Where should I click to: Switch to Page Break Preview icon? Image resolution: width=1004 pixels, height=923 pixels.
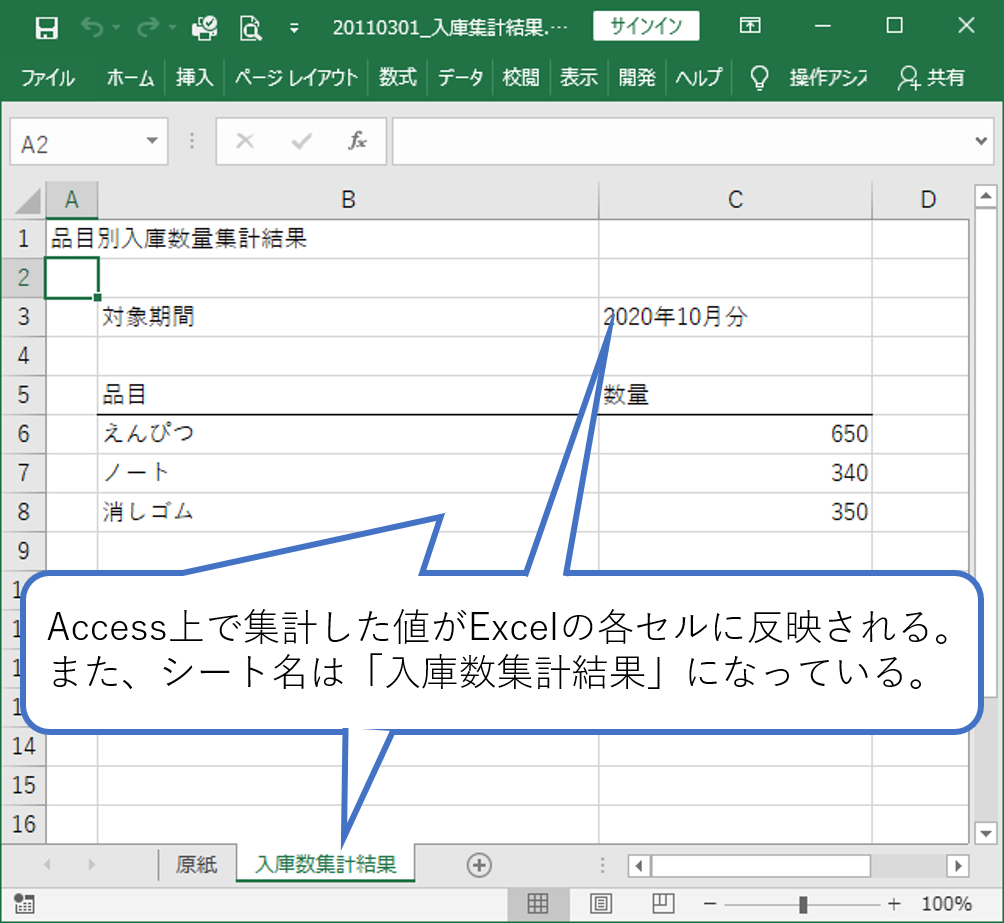click(663, 904)
